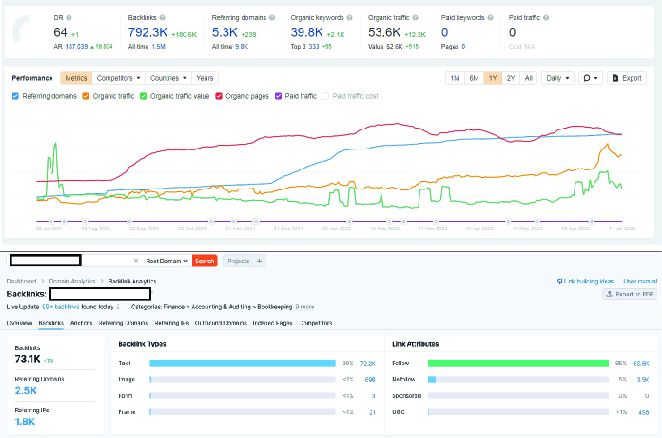Uncheck the Referring domains checkbox
This screenshot has width=662, height=438.
(x=14, y=96)
